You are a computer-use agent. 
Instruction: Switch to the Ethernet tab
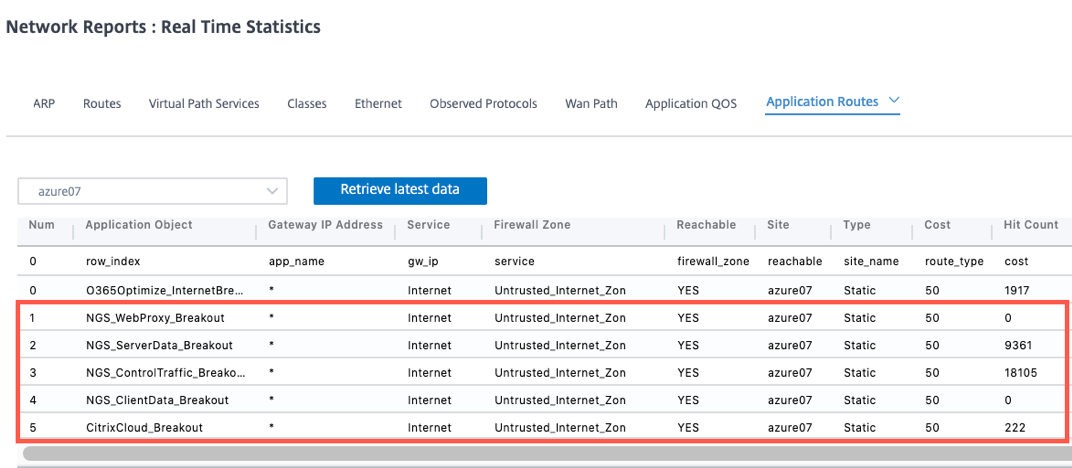[378, 104]
